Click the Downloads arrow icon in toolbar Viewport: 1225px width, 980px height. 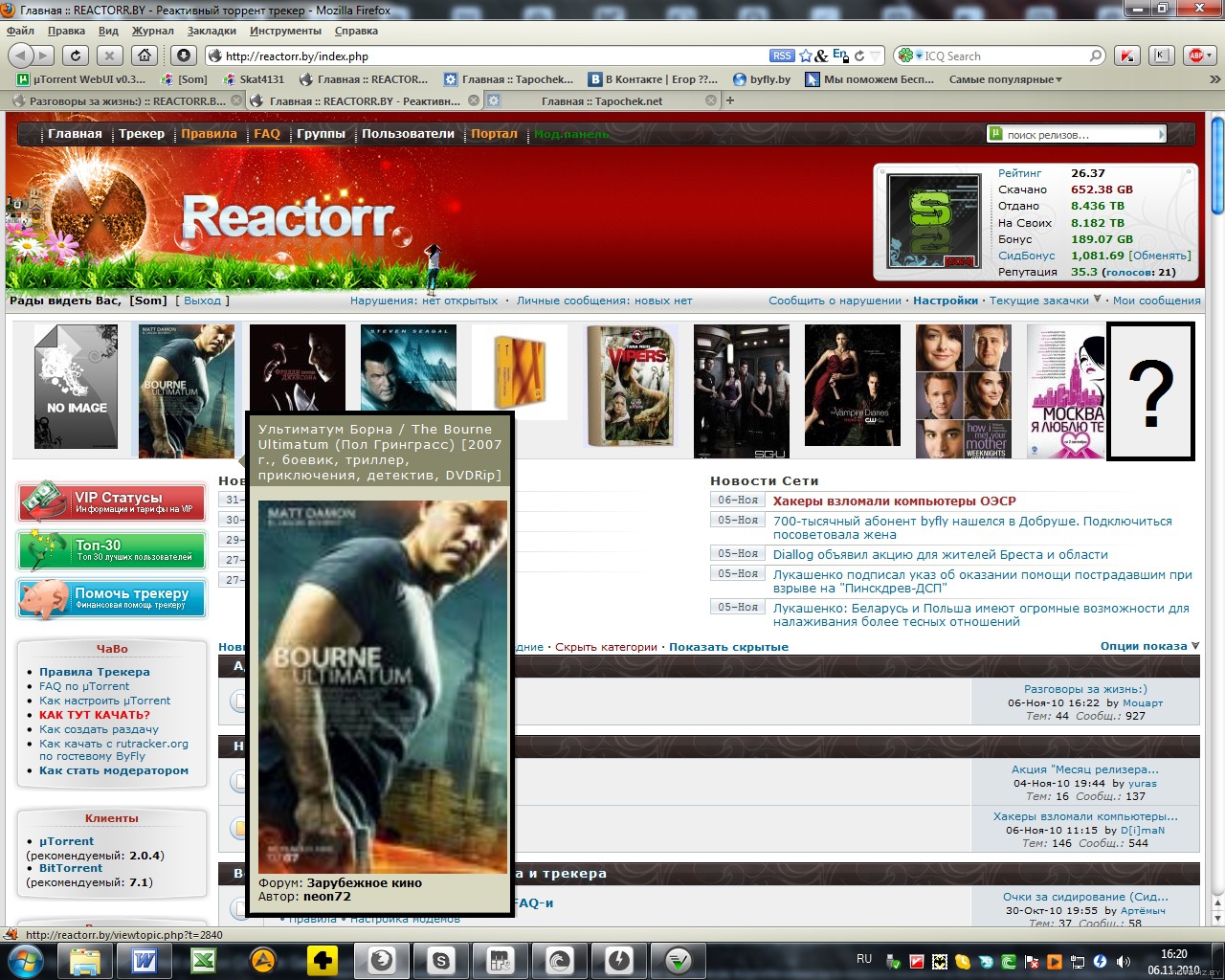pos(184,56)
